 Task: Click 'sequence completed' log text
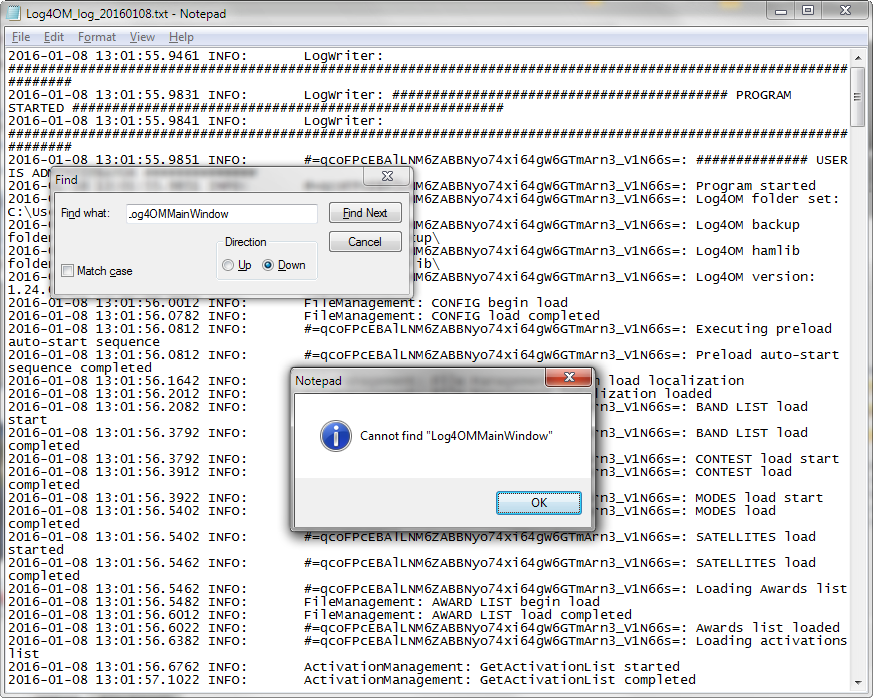80,368
